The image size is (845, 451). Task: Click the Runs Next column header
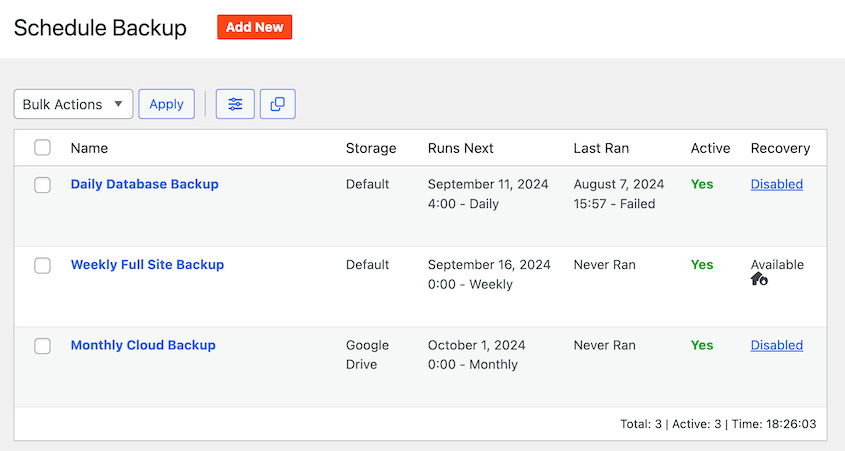point(460,148)
